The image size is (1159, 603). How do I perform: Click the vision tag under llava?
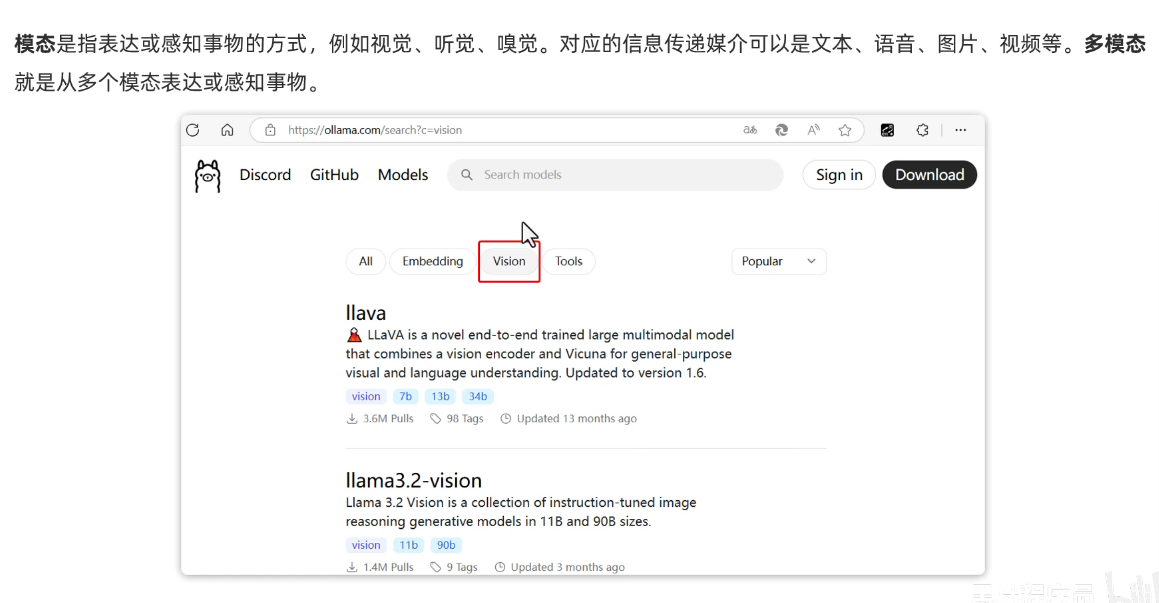coord(366,397)
